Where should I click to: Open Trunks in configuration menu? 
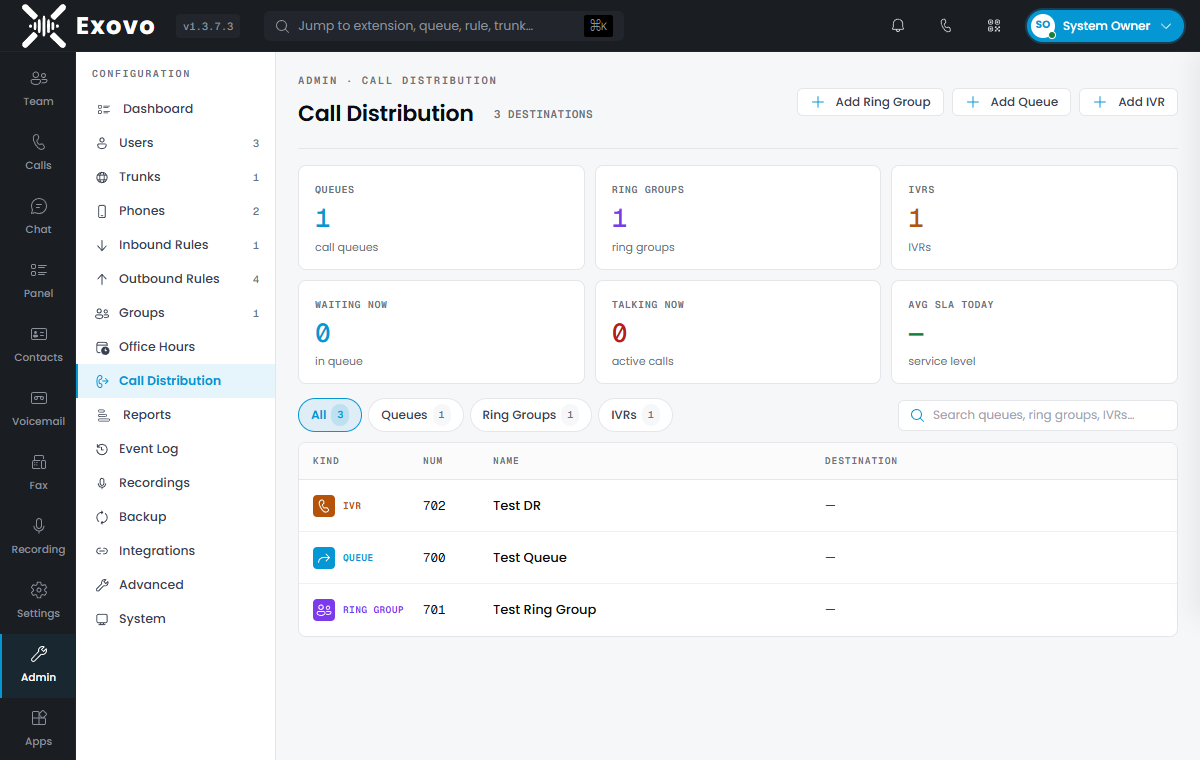pos(175,177)
